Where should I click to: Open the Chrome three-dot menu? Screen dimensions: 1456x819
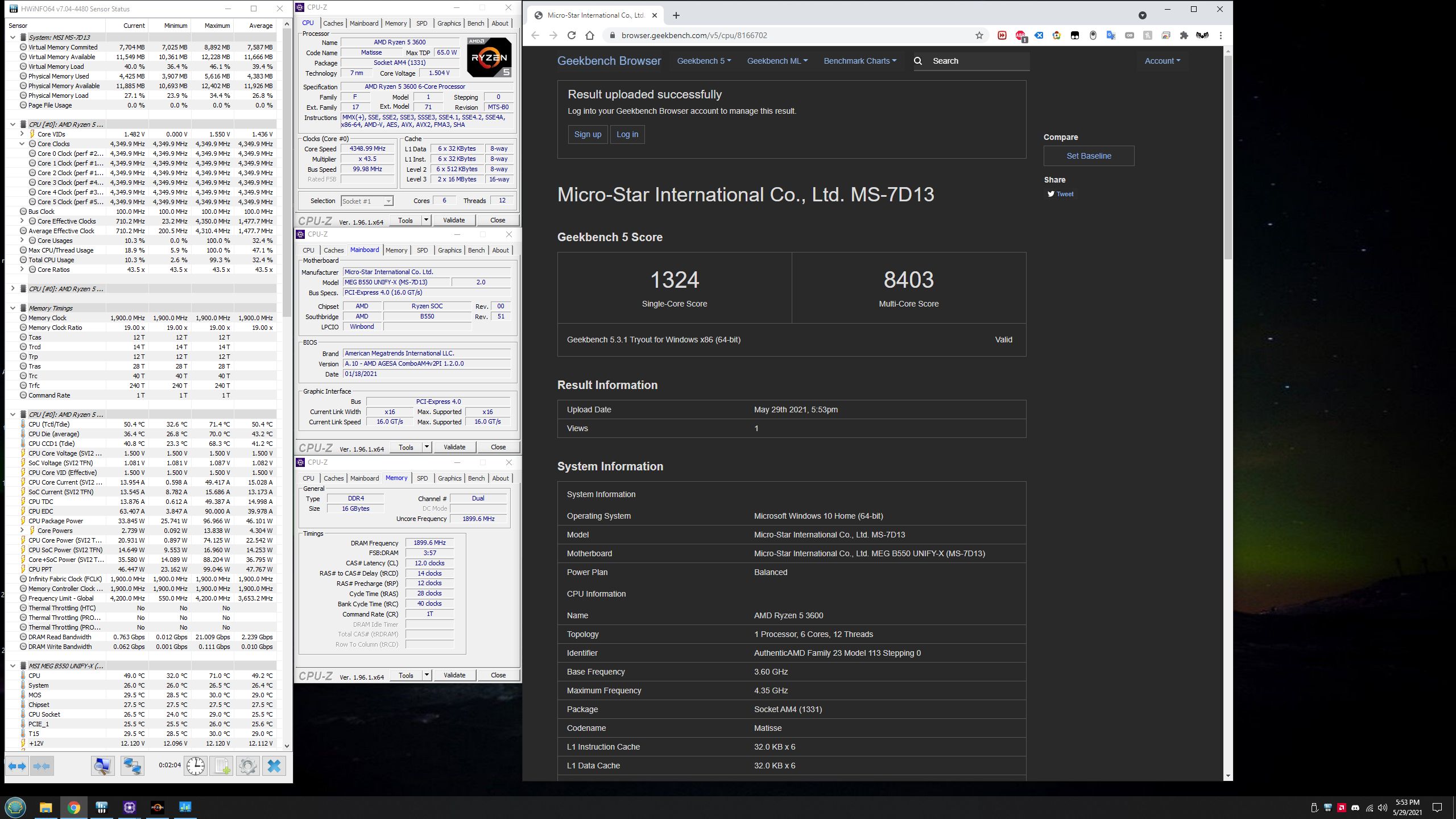(1221, 35)
